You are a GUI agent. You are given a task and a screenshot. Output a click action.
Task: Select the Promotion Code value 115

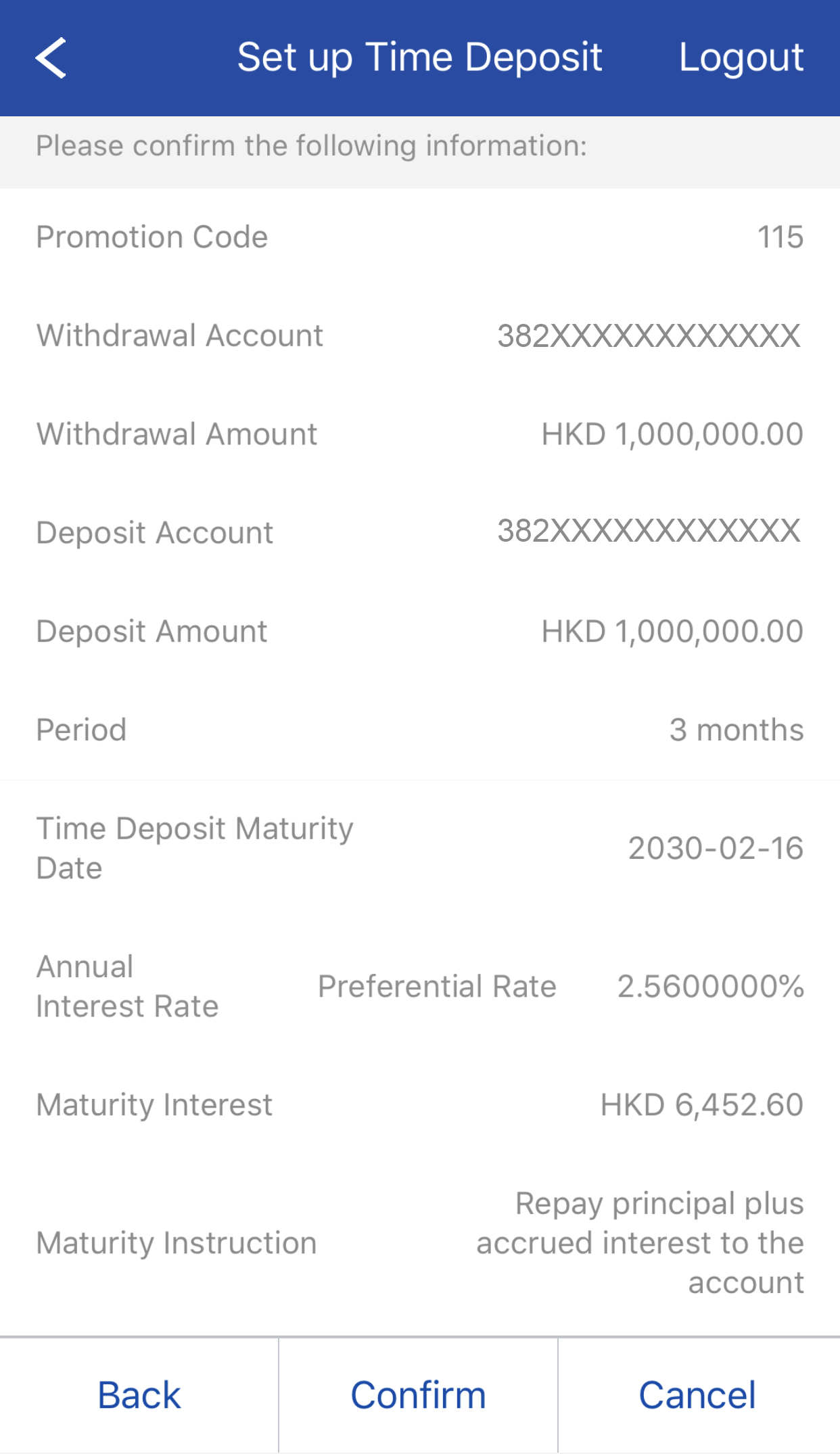pyautogui.click(x=780, y=237)
